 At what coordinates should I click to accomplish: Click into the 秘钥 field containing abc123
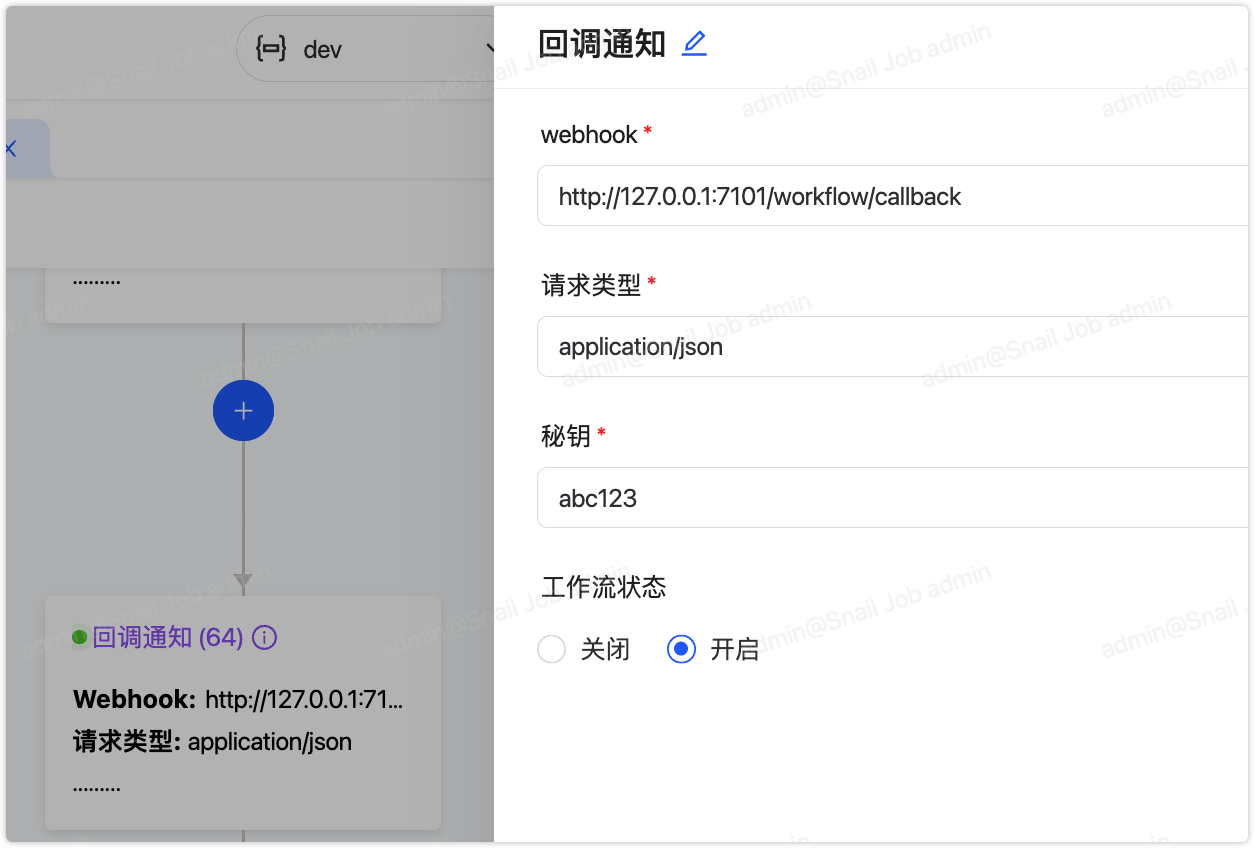coord(892,498)
